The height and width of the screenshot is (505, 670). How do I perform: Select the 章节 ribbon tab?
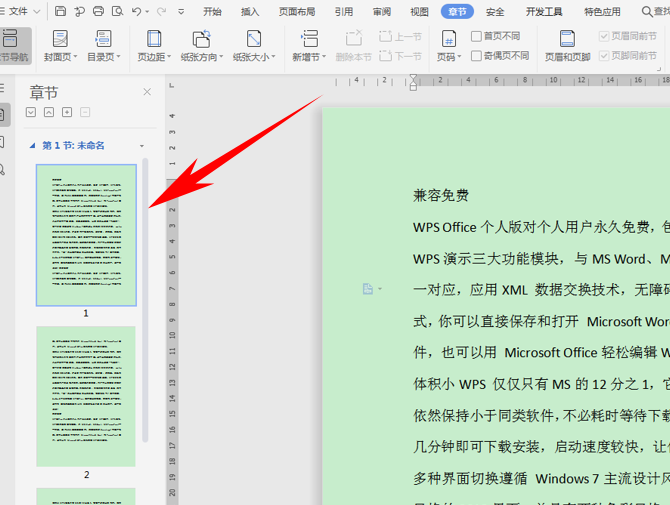click(x=457, y=12)
